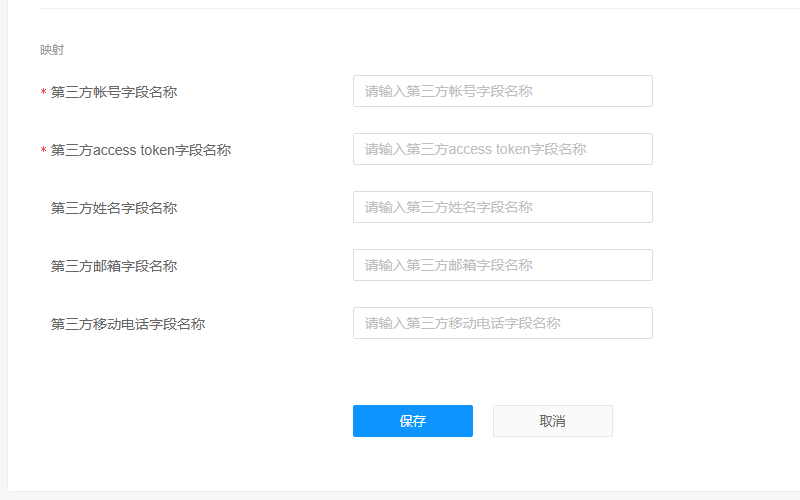Screen dimensions: 800x500
Task: Focus the 第三方access token字段名称 input field
Action: point(503,149)
